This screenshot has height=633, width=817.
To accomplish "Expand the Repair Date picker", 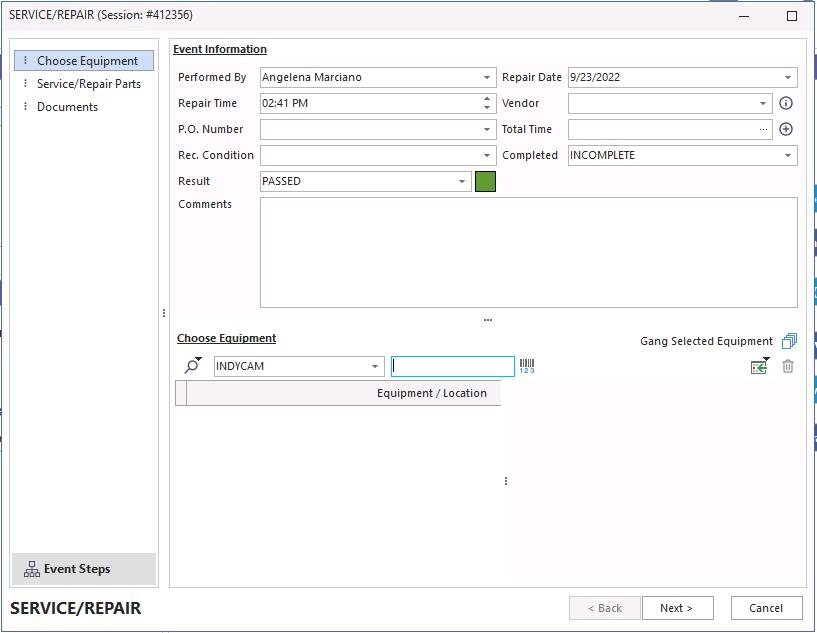I will pos(788,77).
